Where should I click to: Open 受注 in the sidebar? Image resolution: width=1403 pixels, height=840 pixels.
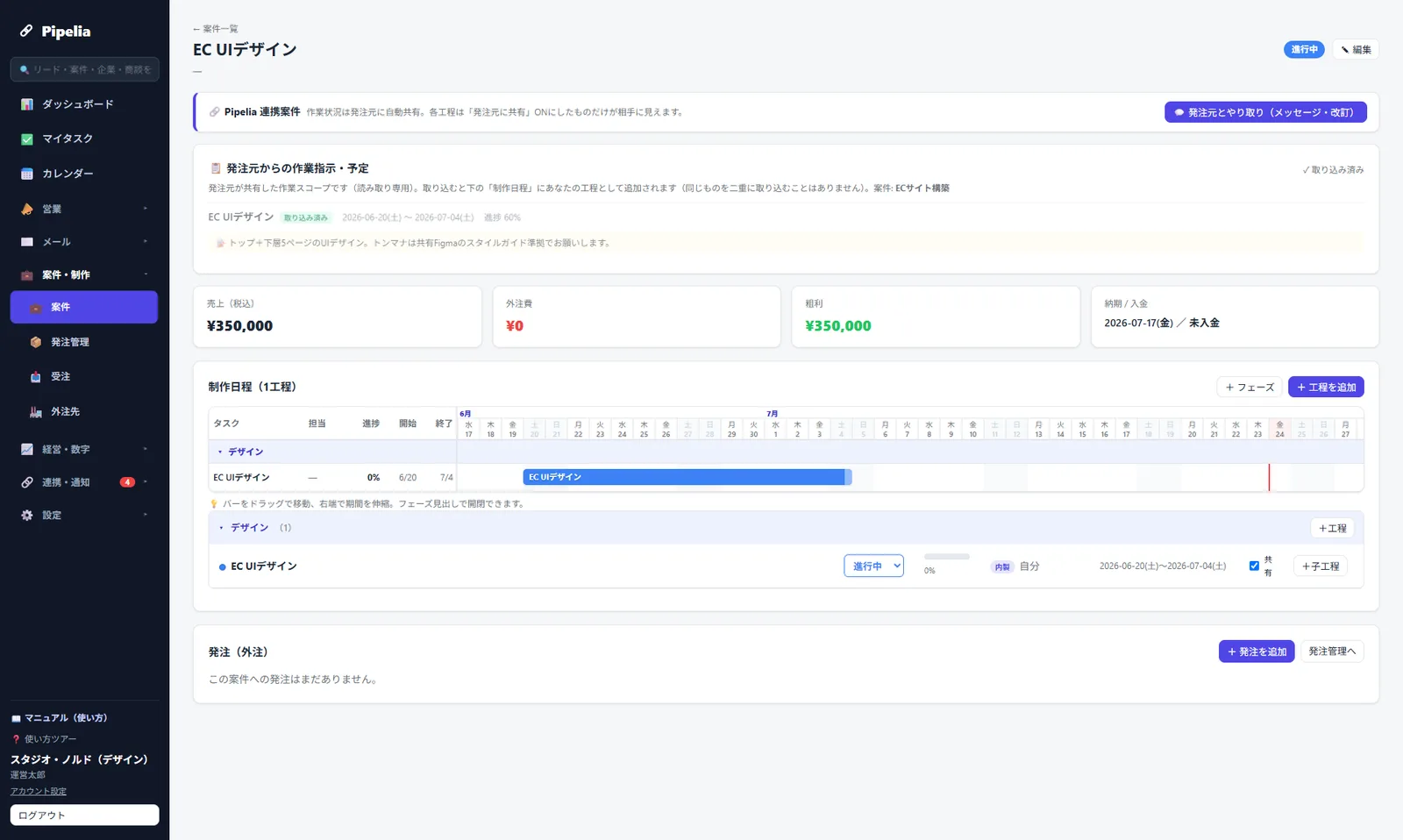tap(84, 377)
